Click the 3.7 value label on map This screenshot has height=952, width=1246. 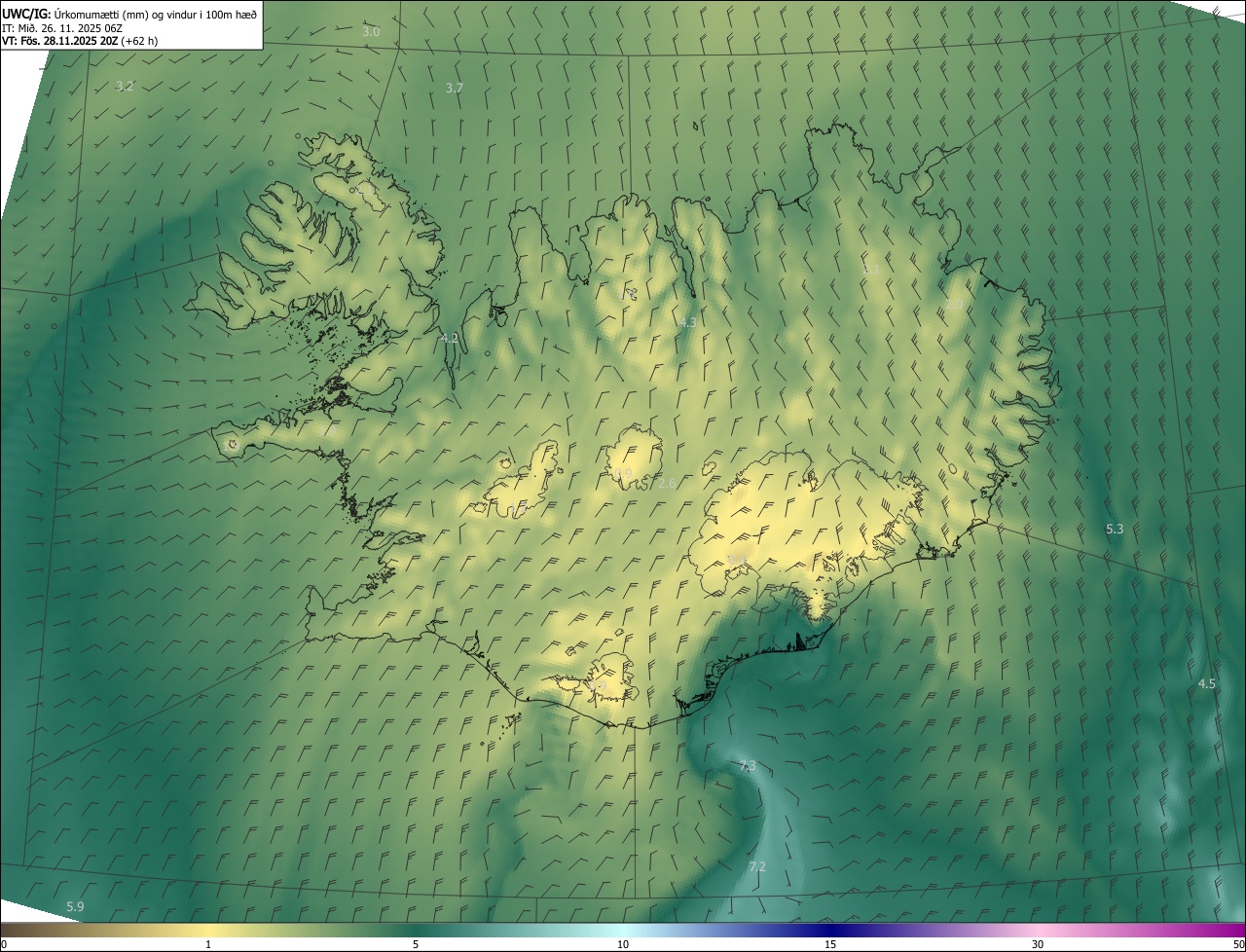(454, 88)
